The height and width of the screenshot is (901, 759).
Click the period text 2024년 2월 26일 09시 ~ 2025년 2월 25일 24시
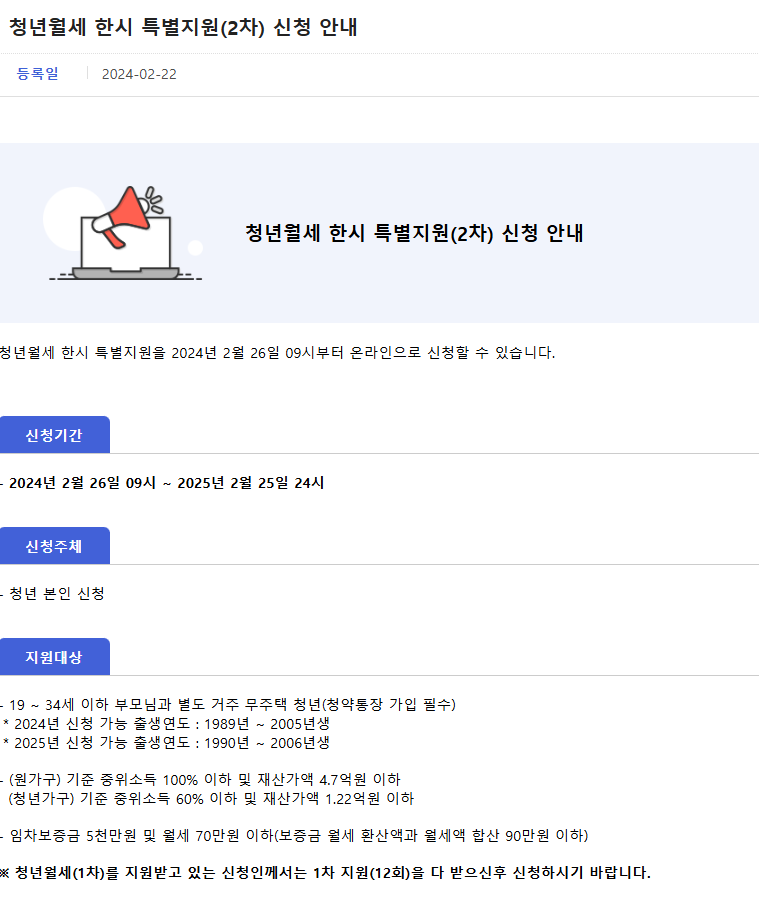[167, 483]
